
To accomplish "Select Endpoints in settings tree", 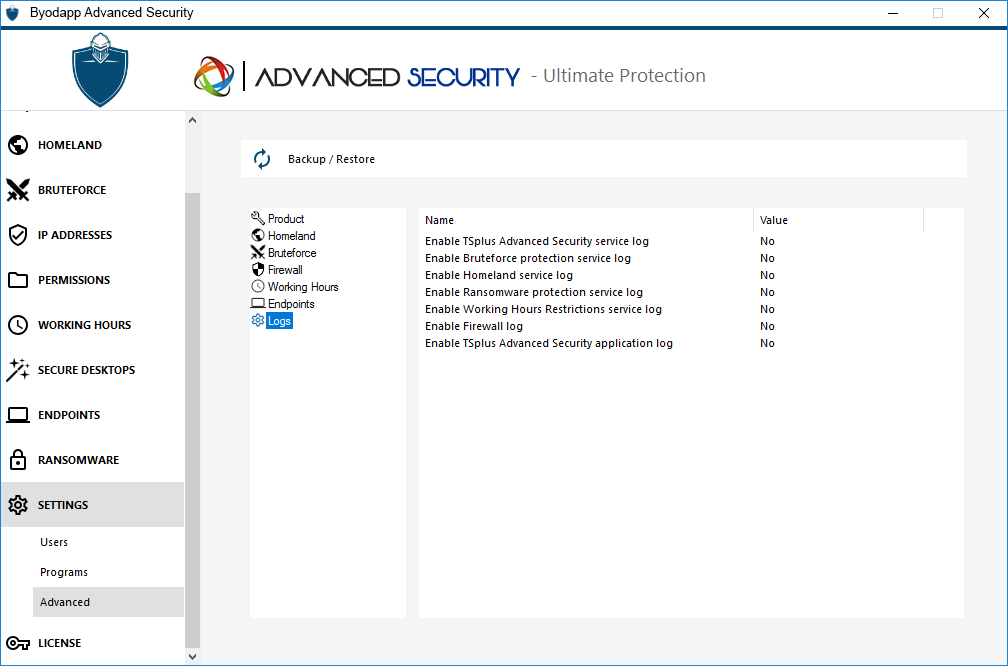I will click(x=291, y=304).
